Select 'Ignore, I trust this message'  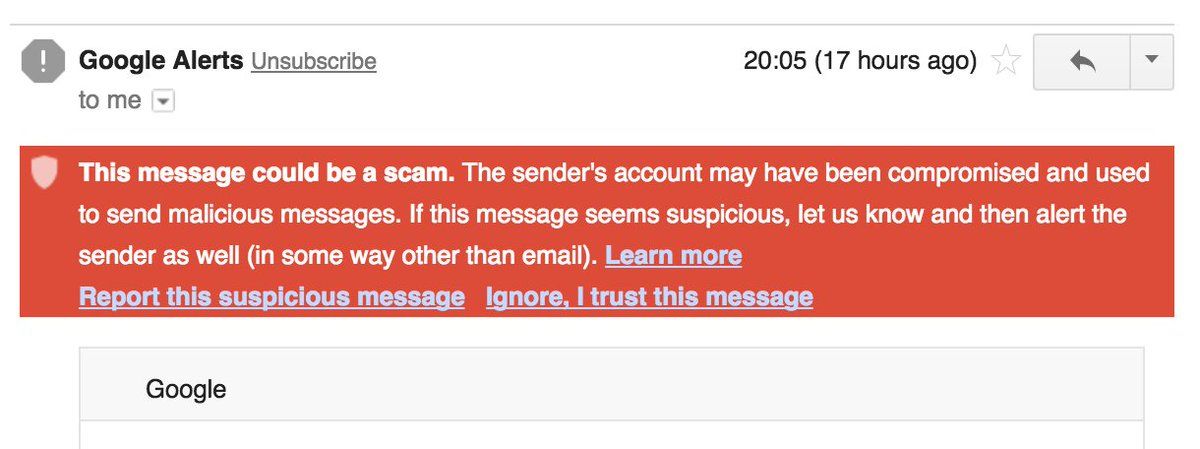point(649,297)
